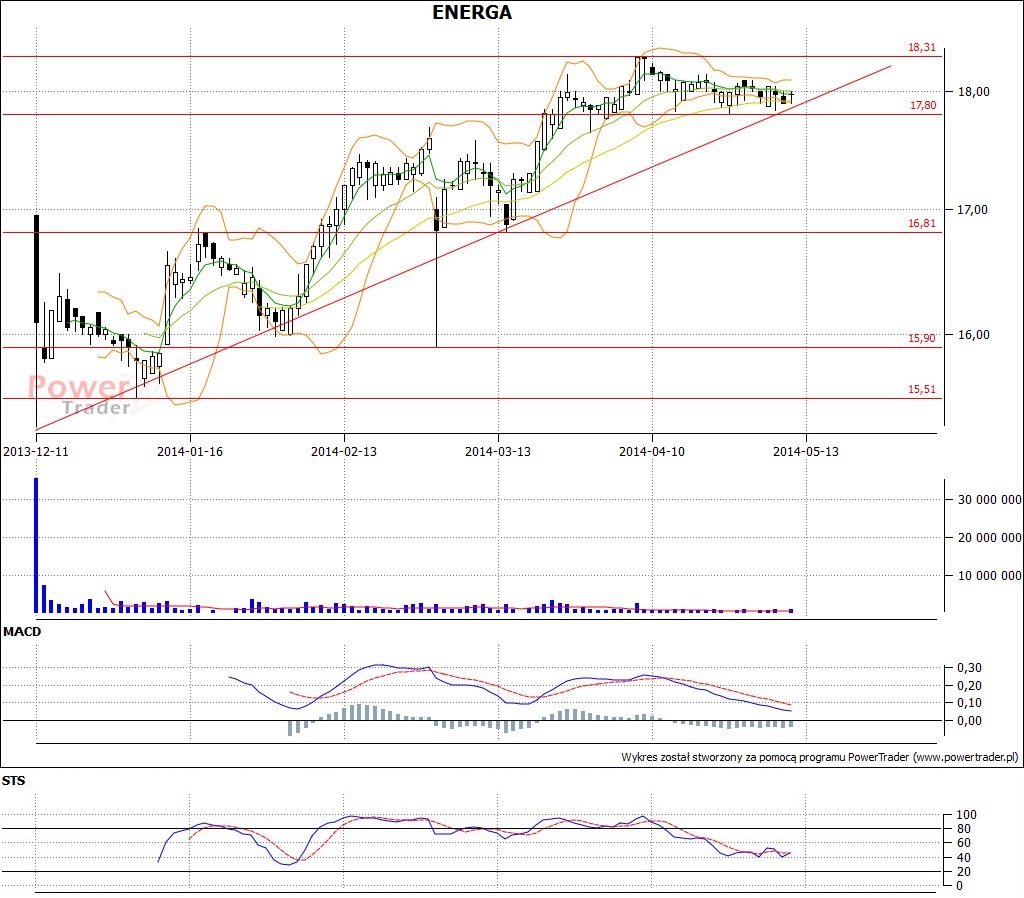Click the 0,10 MACD axis value
Image resolution: width=1024 pixels, height=898 pixels.
click(x=969, y=703)
